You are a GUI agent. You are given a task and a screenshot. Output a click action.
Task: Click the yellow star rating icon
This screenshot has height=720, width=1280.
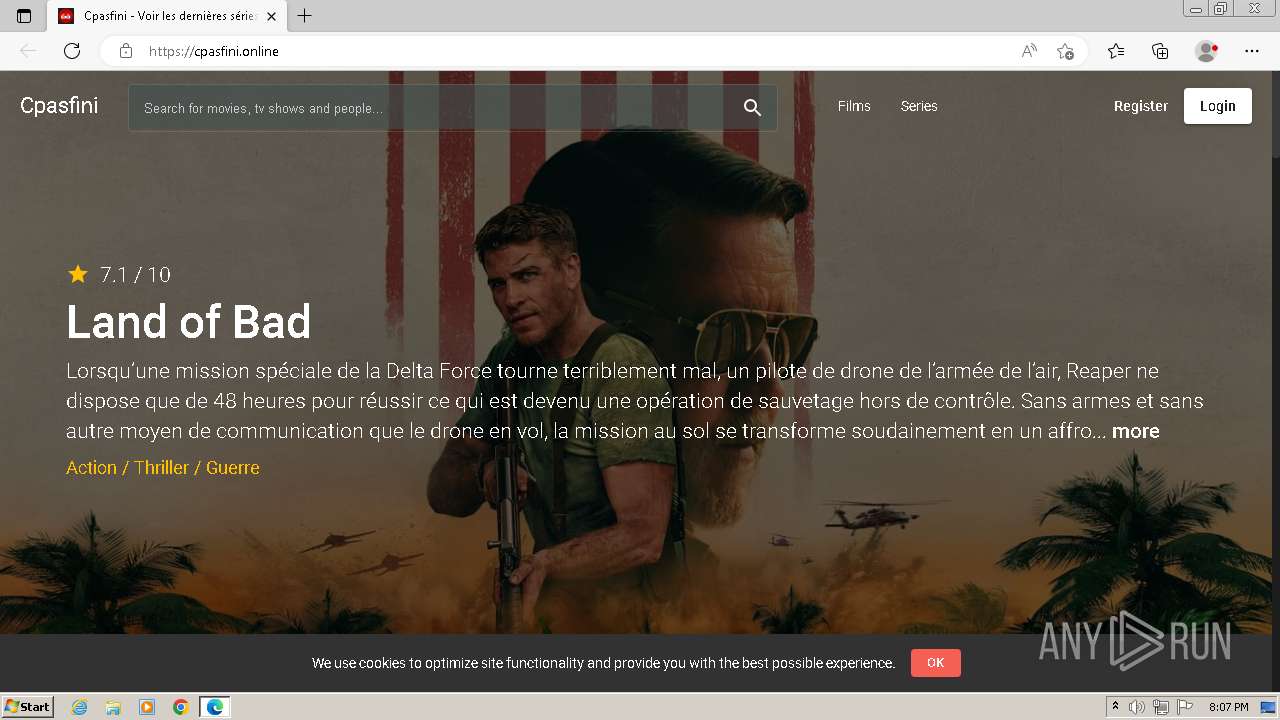tap(78, 273)
